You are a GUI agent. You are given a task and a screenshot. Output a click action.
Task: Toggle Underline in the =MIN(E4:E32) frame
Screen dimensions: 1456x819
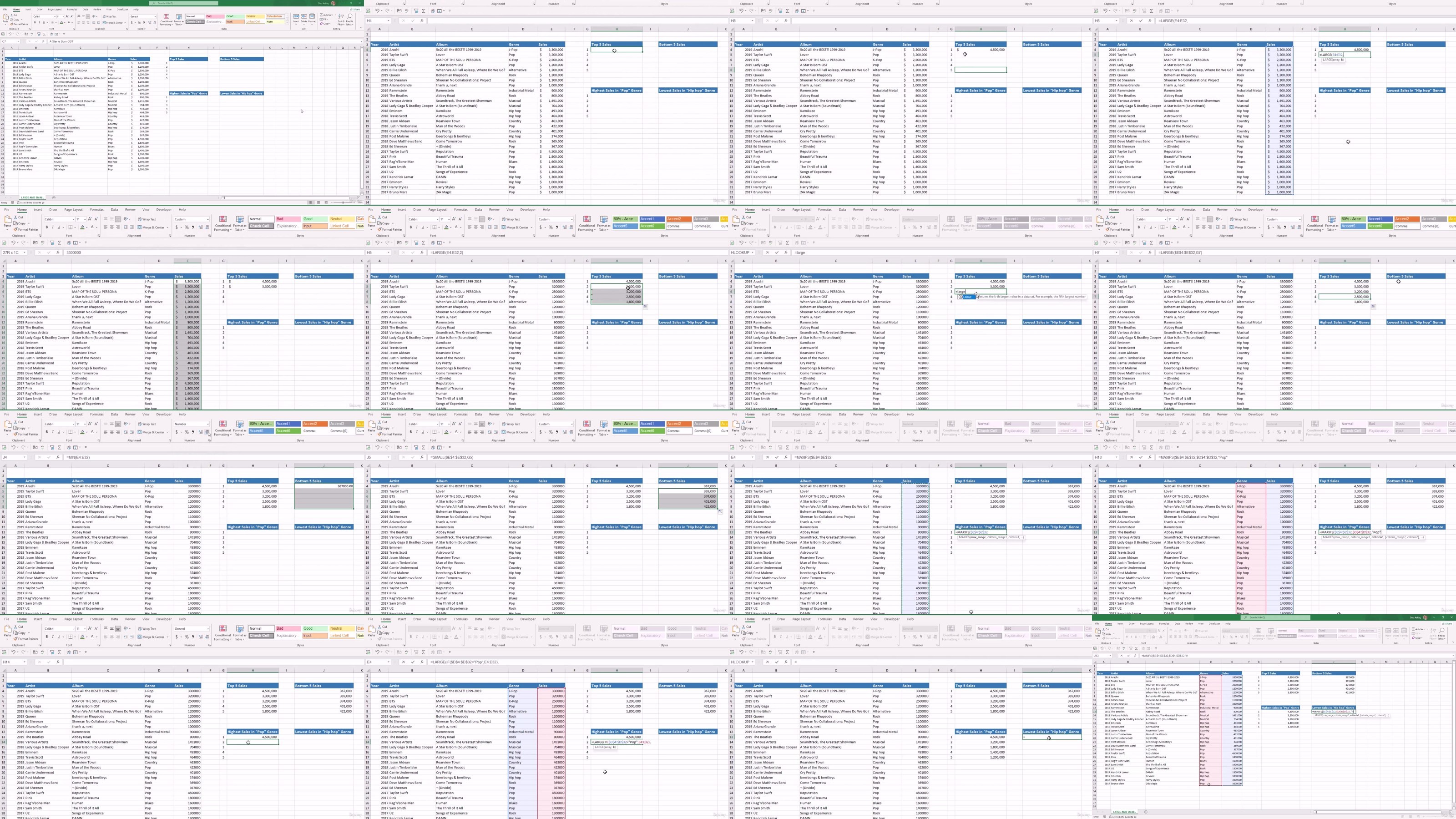(59, 432)
